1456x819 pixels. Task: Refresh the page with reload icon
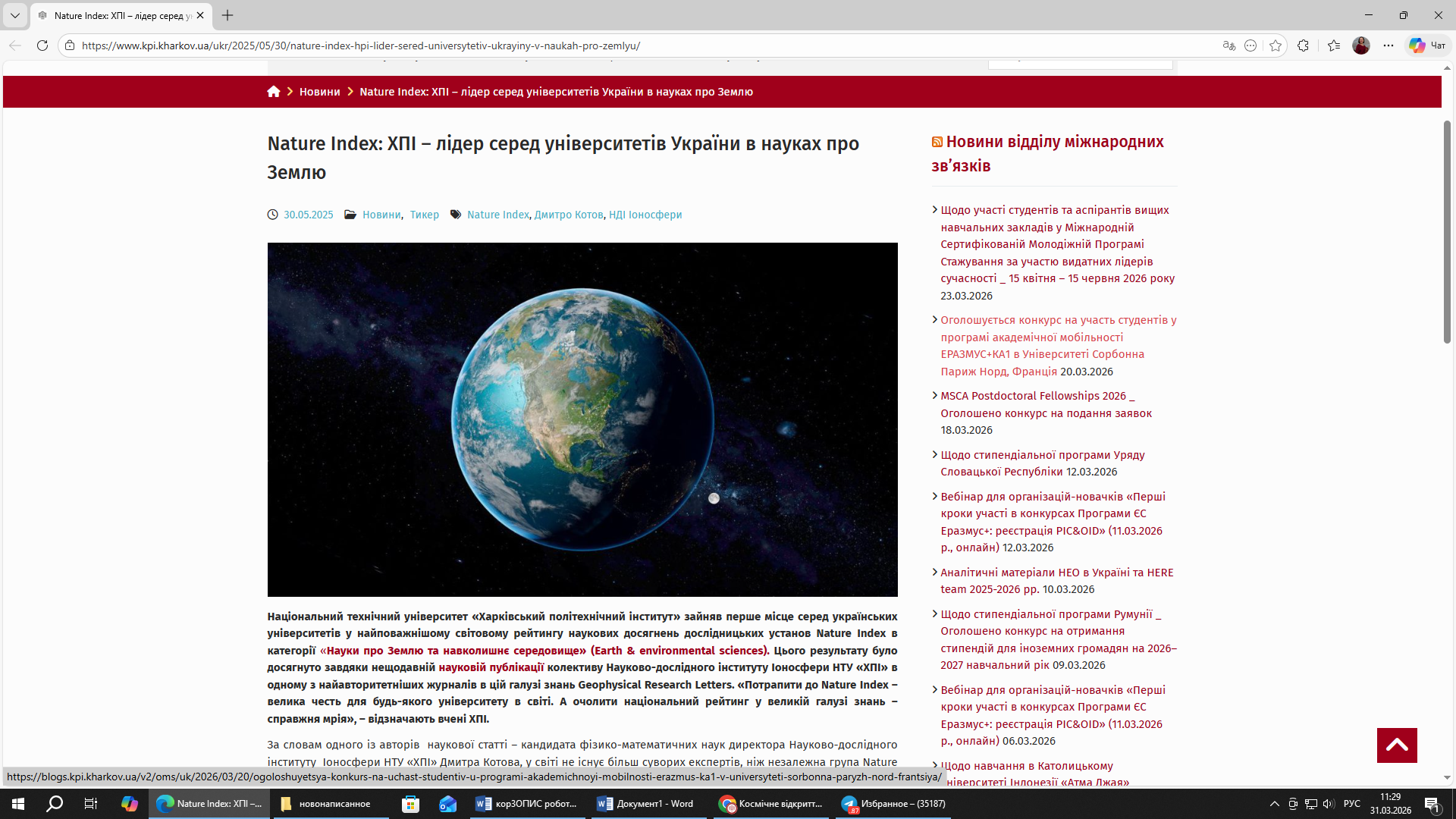(42, 45)
